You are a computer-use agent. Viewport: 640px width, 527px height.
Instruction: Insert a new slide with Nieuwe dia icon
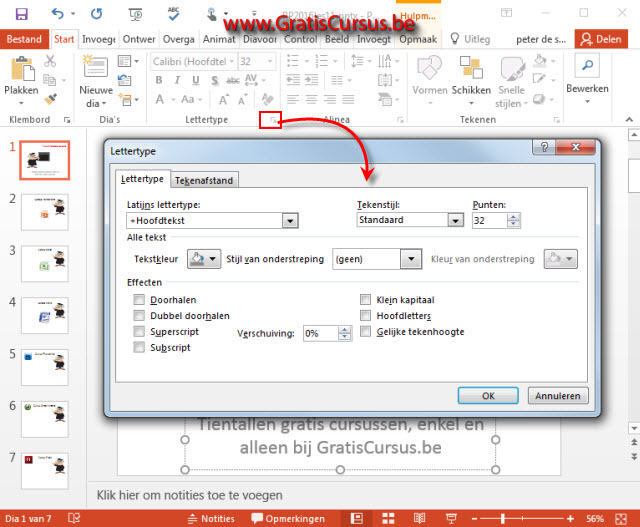(96, 66)
